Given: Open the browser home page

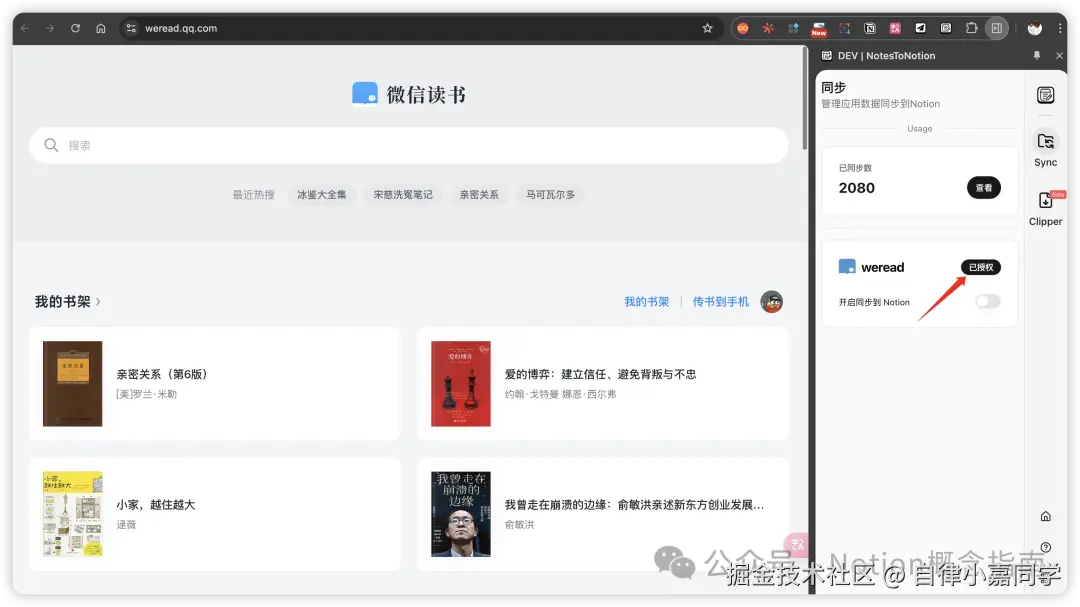Looking at the screenshot, I should click(101, 28).
